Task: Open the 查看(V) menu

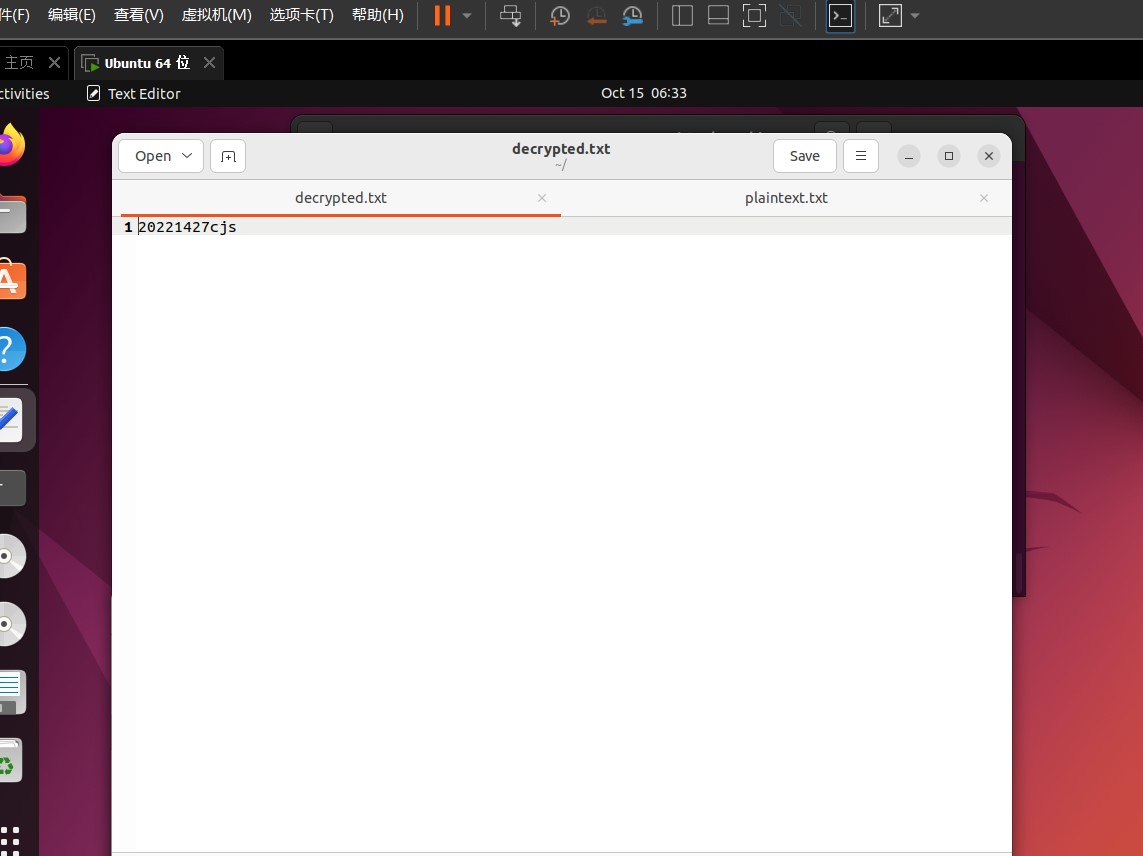Action: coord(139,15)
